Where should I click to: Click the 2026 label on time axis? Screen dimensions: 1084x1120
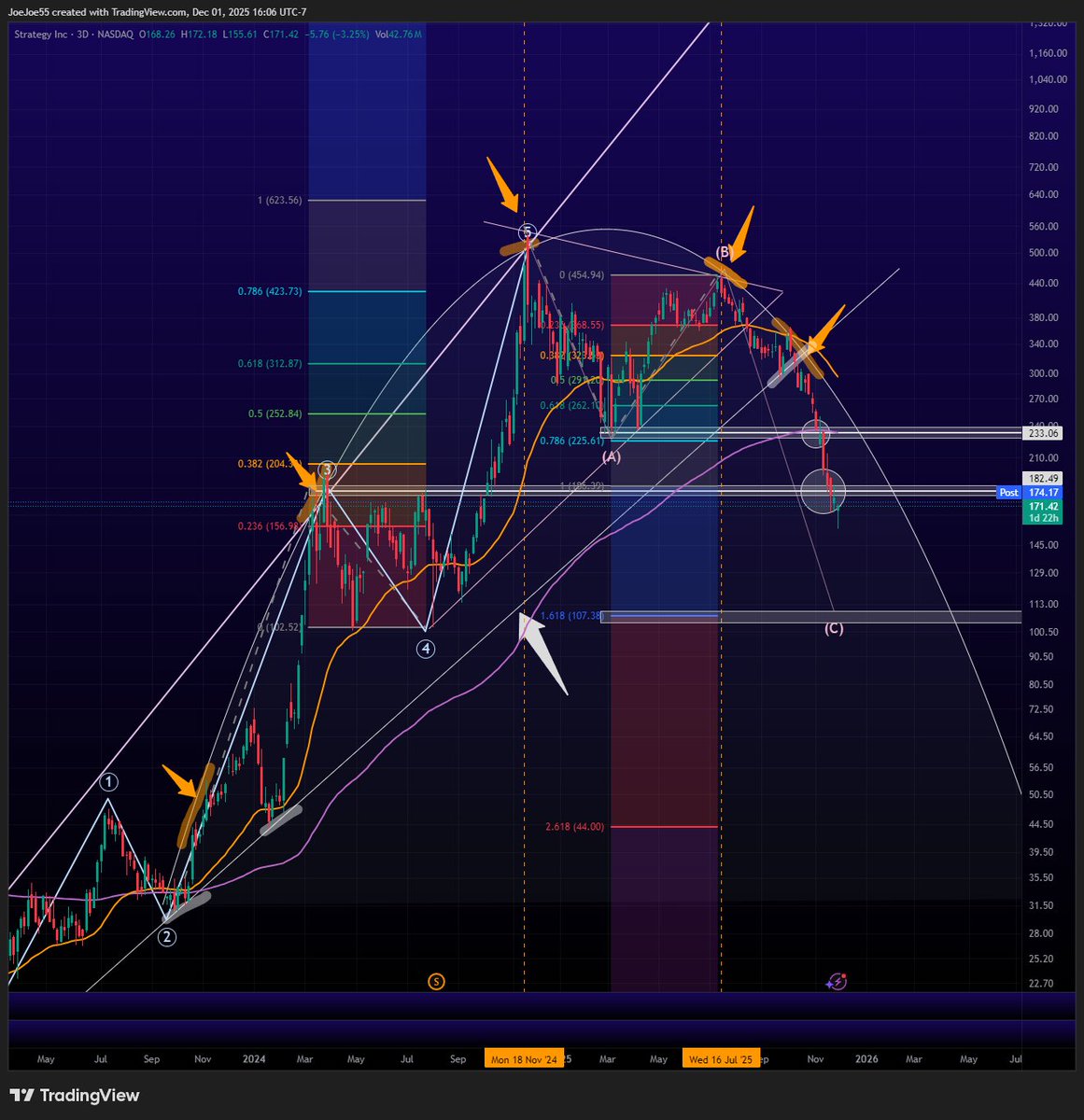(x=867, y=1059)
